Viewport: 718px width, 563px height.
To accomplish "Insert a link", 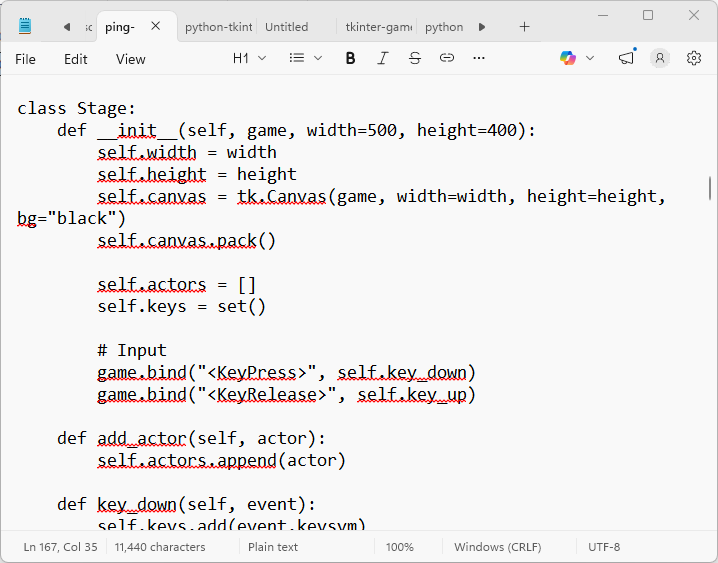I will click(x=447, y=58).
